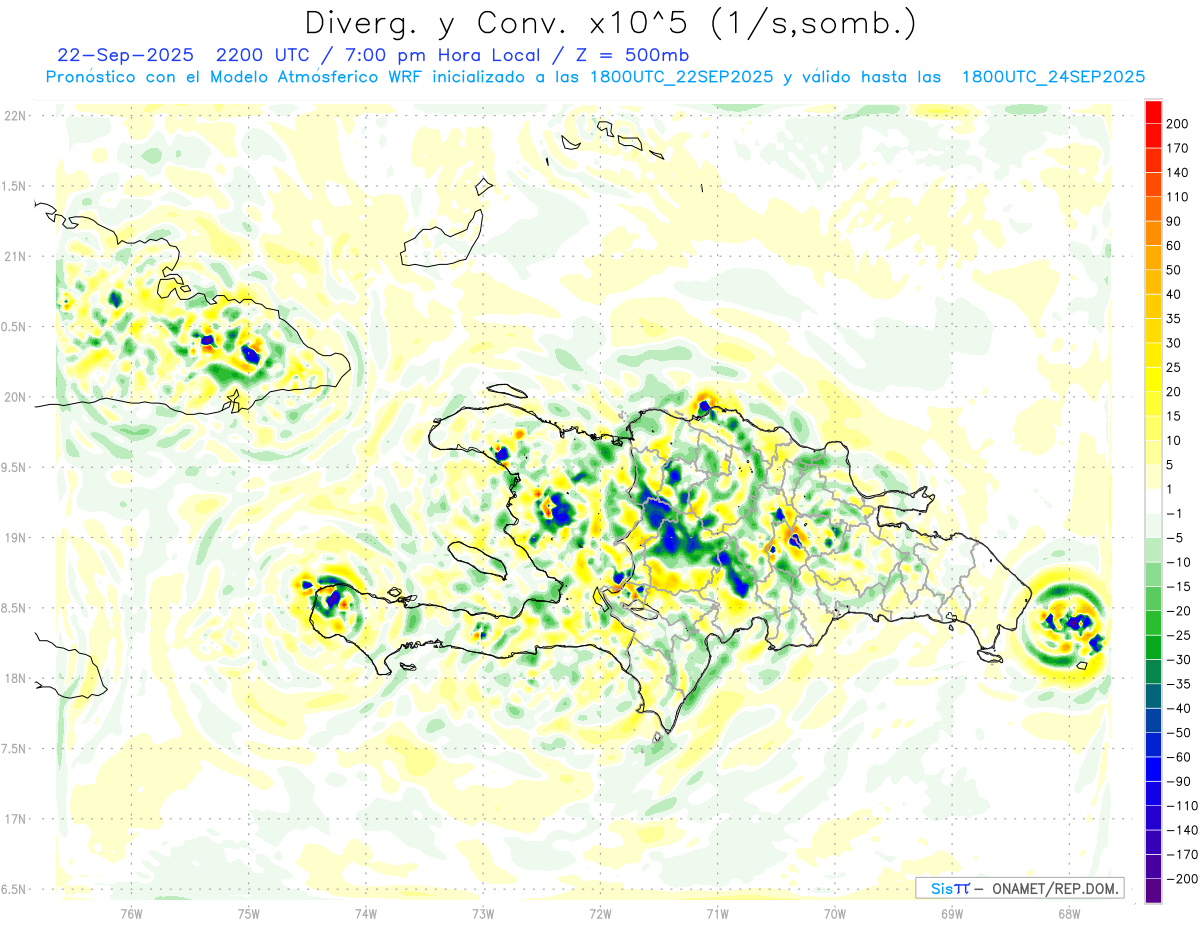Click the '19N' latitude label
The height and width of the screenshot is (927, 1200).
[15, 537]
